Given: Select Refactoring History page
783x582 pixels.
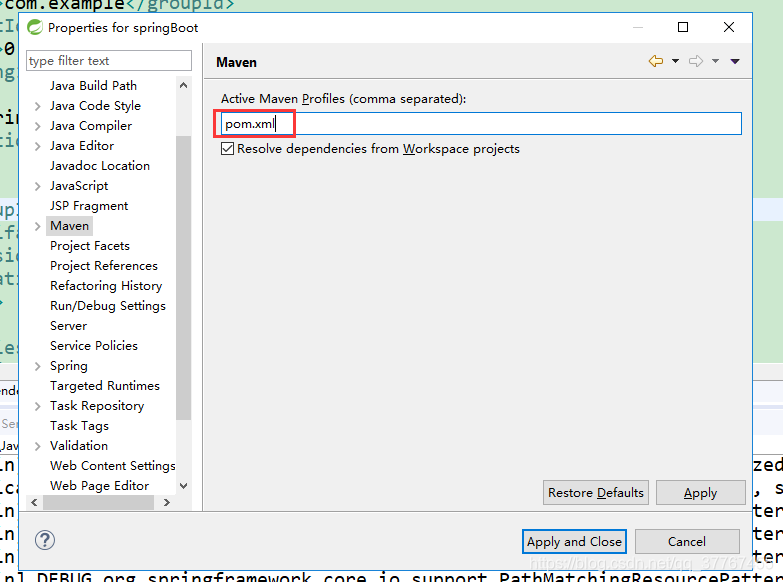Looking at the screenshot, I should click(x=106, y=285).
